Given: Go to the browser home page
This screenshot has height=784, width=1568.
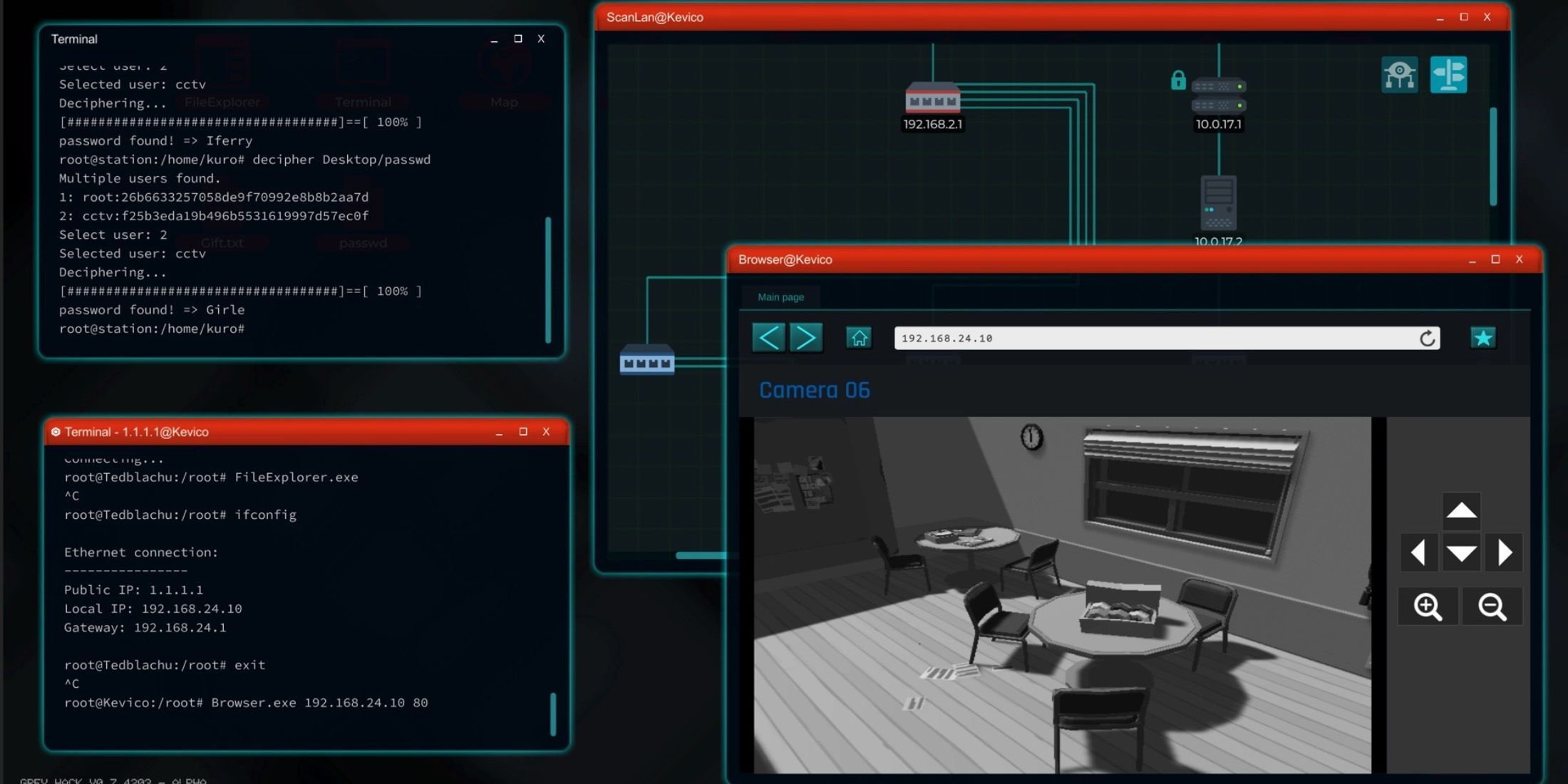Looking at the screenshot, I should pyautogui.click(x=859, y=338).
